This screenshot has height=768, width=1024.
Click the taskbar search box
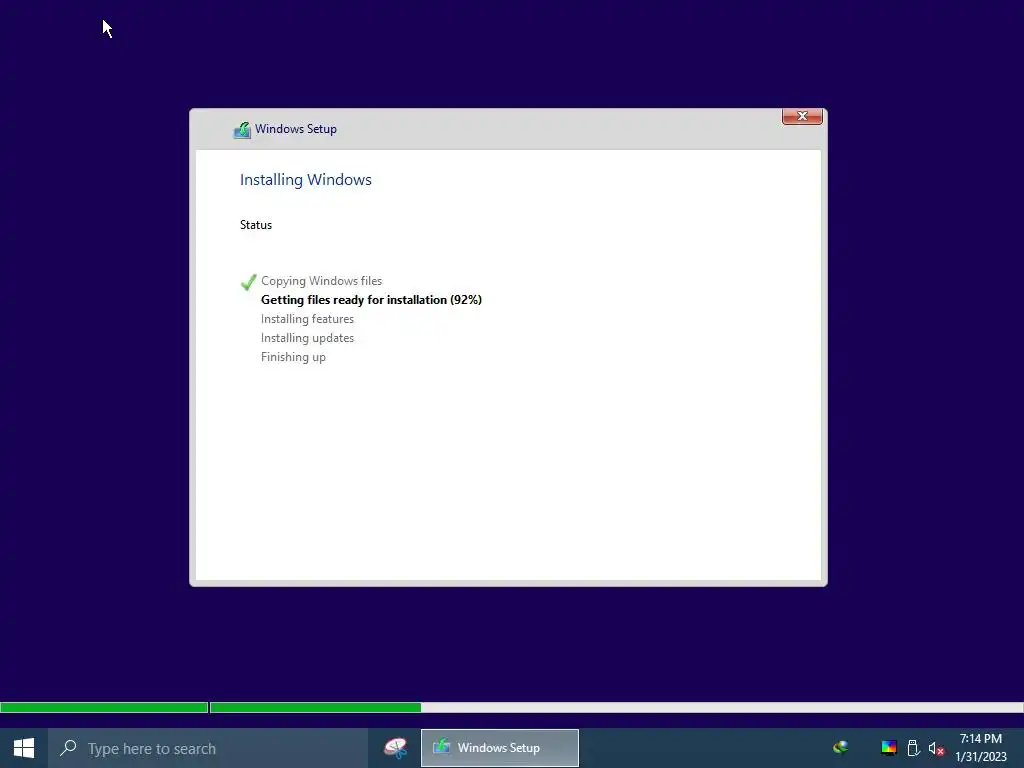tap(208, 748)
